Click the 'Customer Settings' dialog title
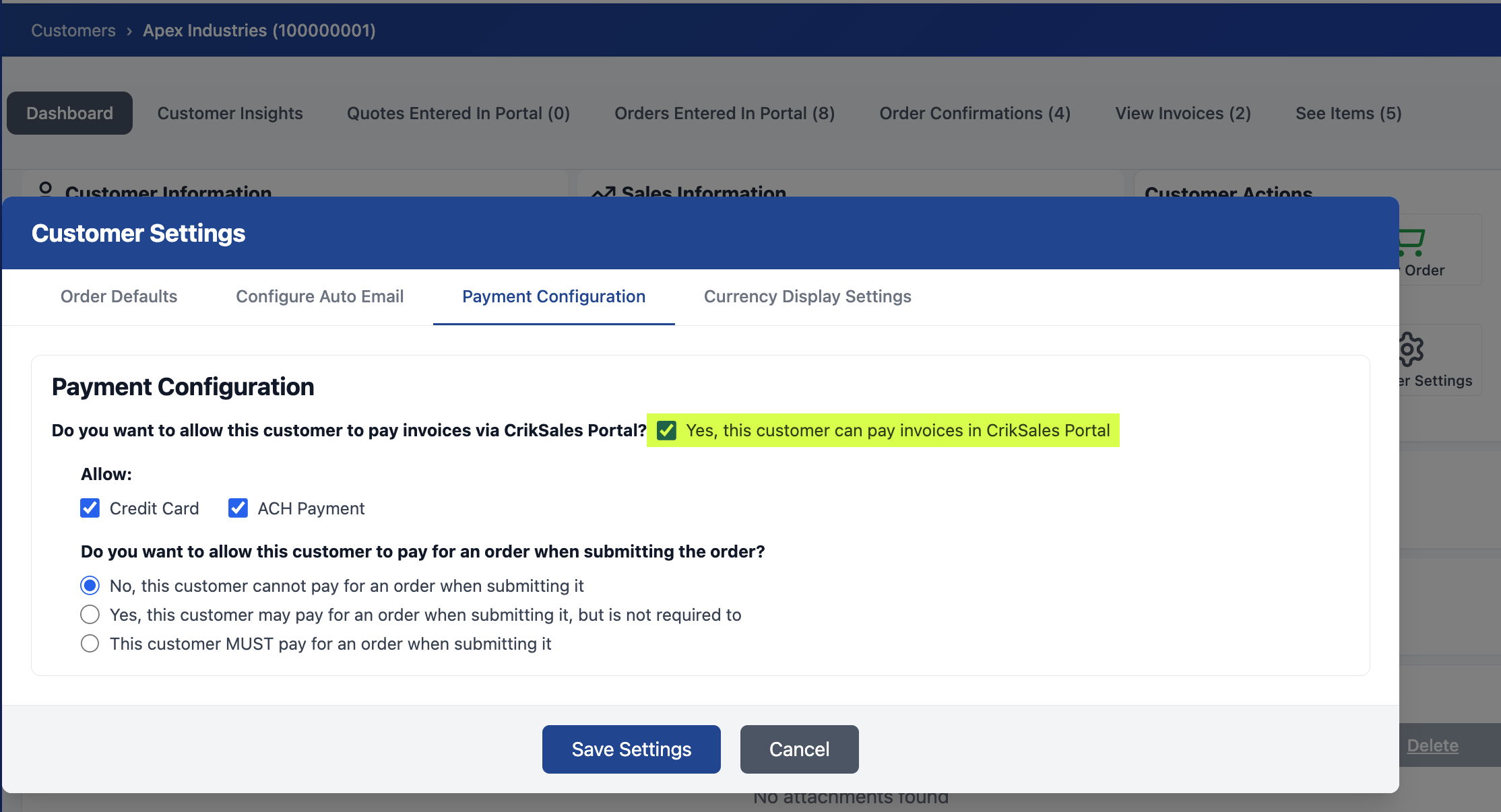This screenshot has height=812, width=1501. pos(138,233)
